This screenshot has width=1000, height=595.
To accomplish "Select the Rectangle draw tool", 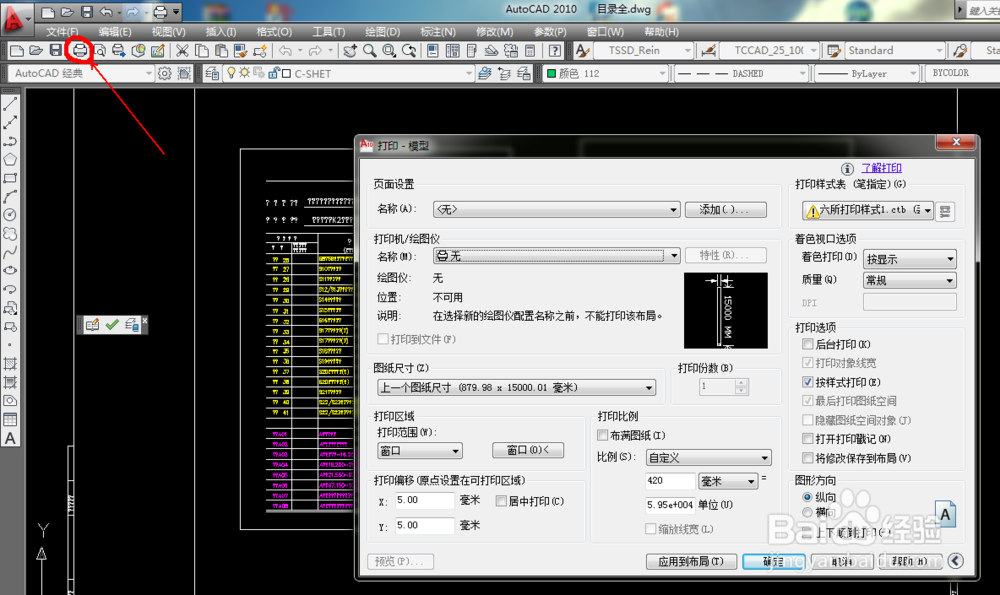I will click(x=10, y=178).
